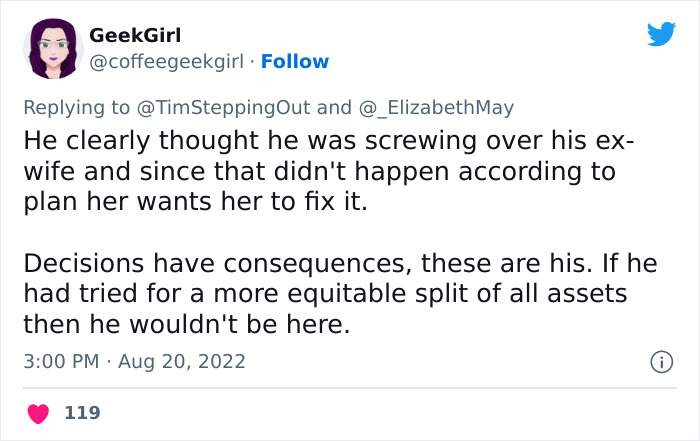This screenshot has width=700, height=441.
Task: Like the tweet with the heart icon
Action: 38,412
